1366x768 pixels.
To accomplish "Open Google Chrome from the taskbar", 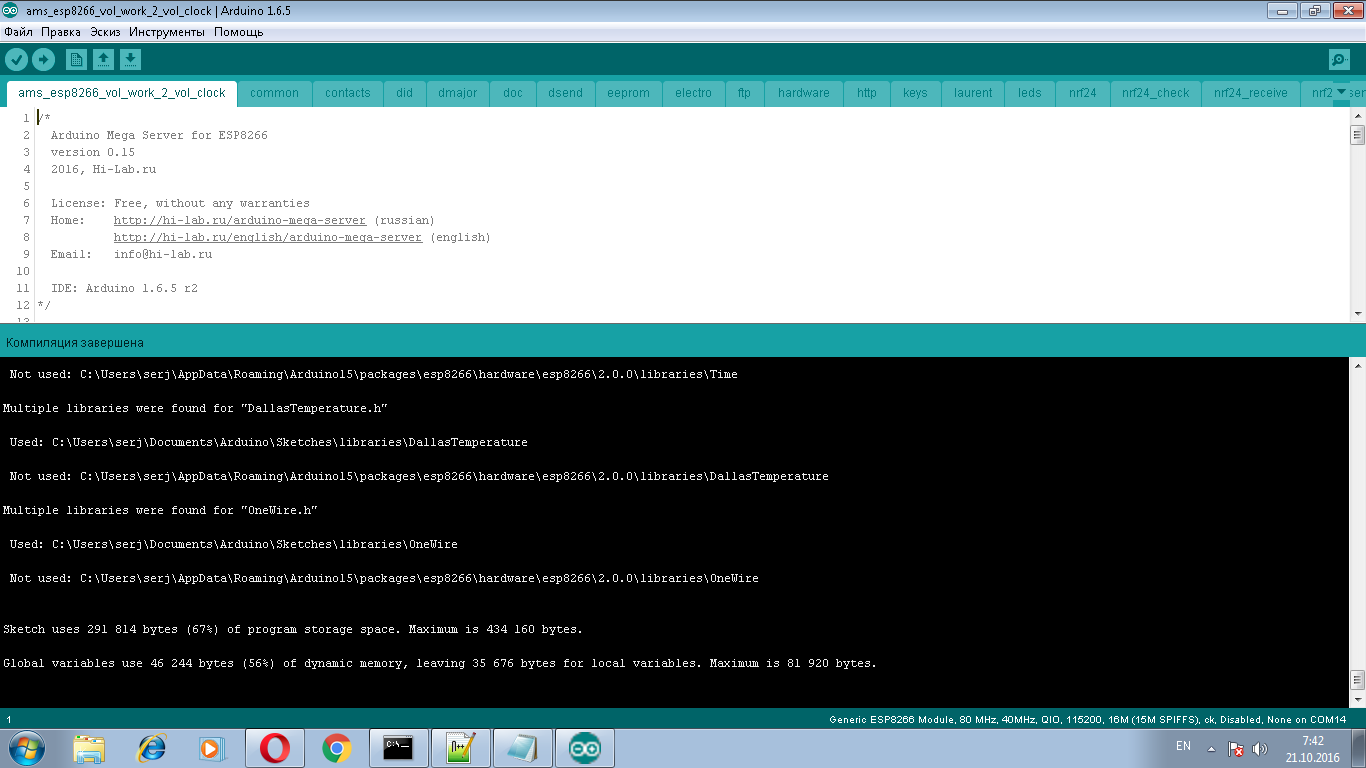I will tap(337, 748).
